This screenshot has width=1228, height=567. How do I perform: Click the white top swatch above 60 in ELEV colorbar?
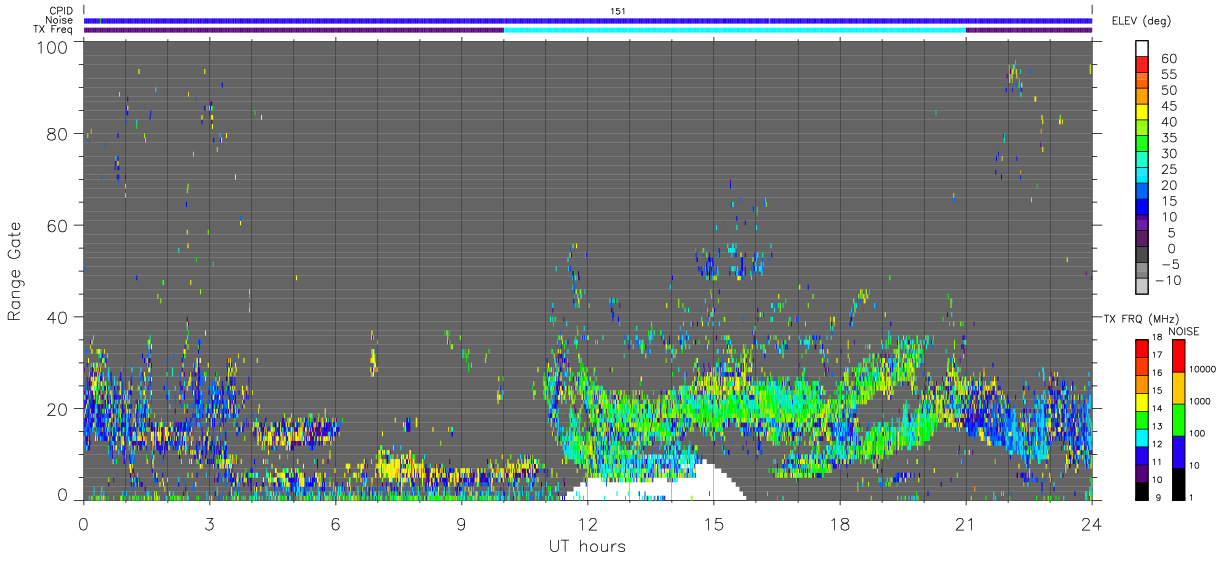point(1142,48)
